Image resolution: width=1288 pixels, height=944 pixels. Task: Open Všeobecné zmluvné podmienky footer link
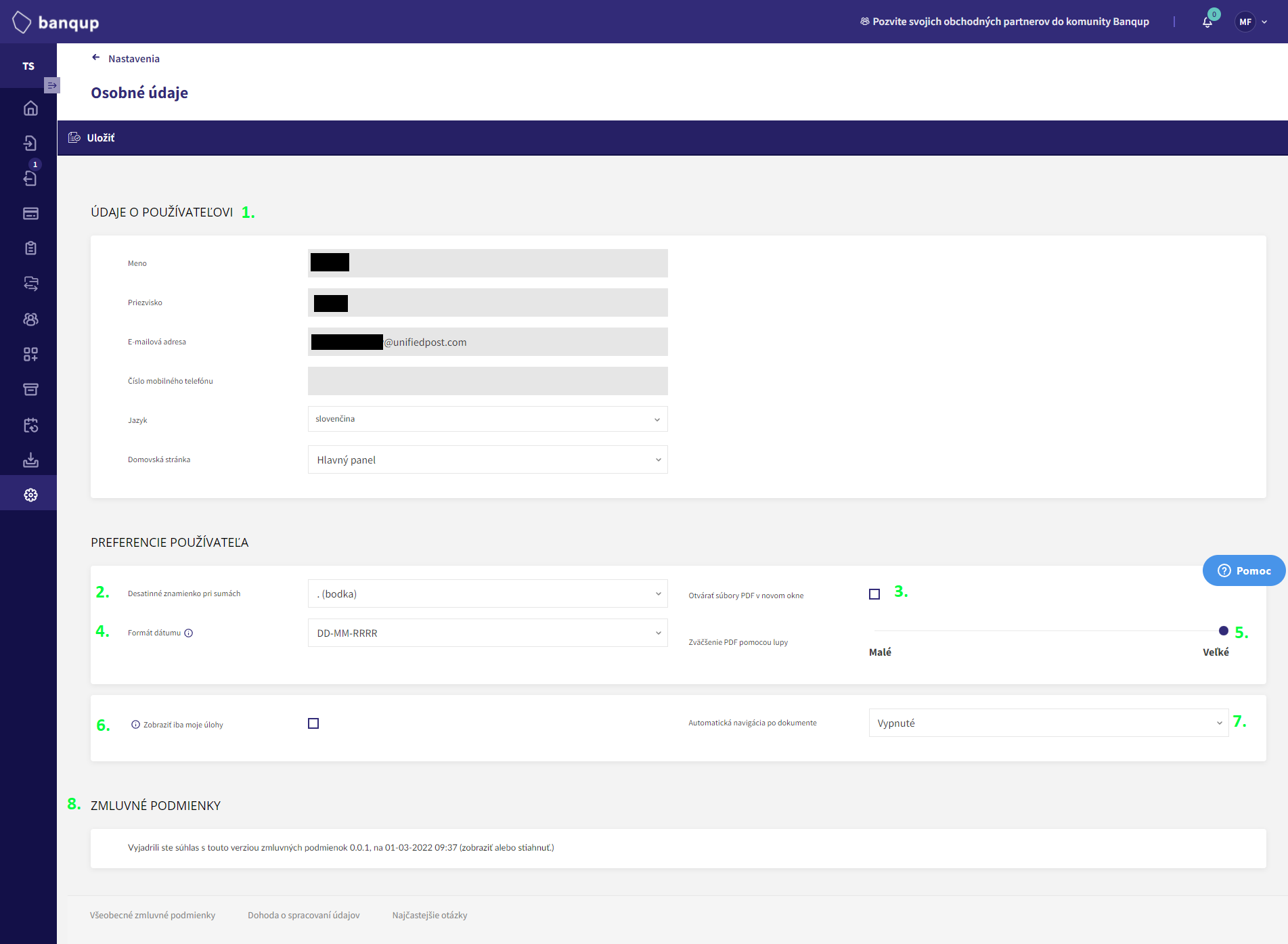tap(152, 915)
